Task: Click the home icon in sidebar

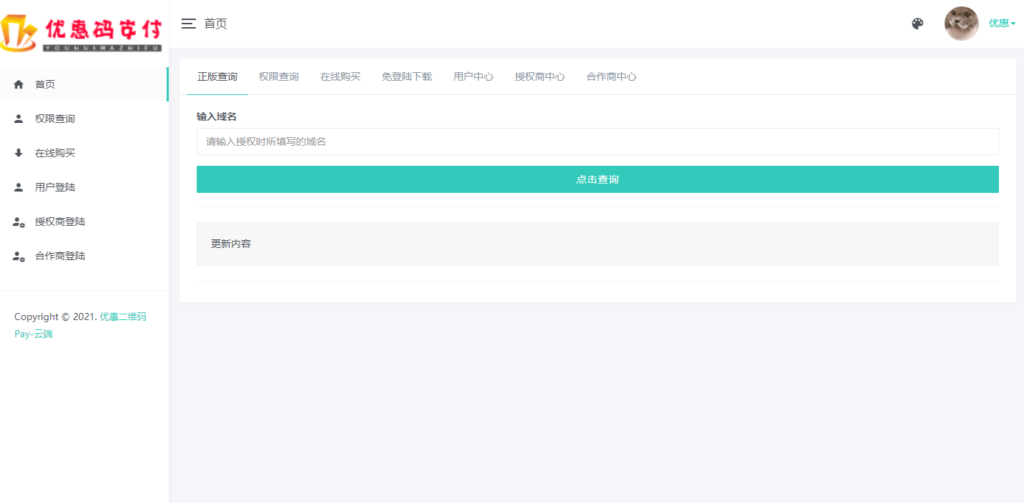Action: [x=18, y=85]
